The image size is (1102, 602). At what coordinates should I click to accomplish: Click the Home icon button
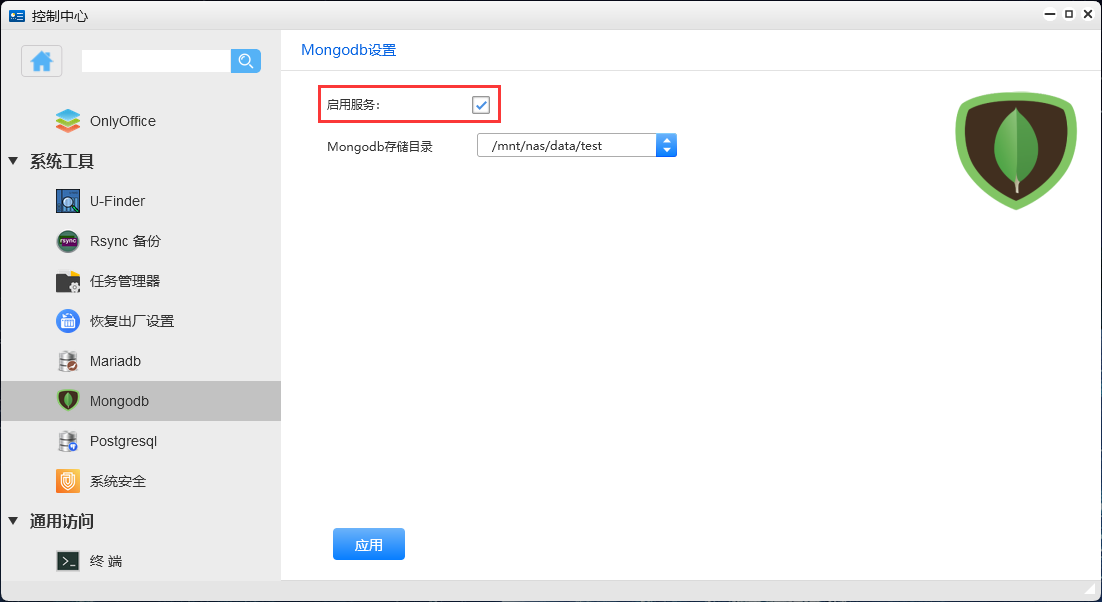(42, 61)
